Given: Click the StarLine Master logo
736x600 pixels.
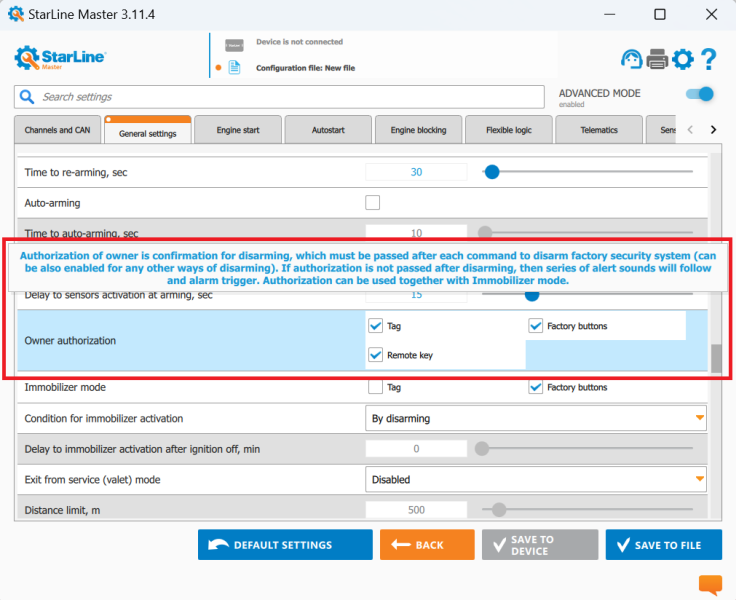Looking at the screenshot, I should tap(60, 58).
